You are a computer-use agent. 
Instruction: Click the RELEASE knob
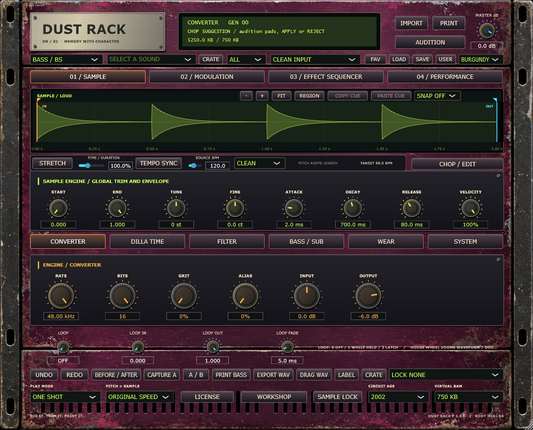point(412,208)
